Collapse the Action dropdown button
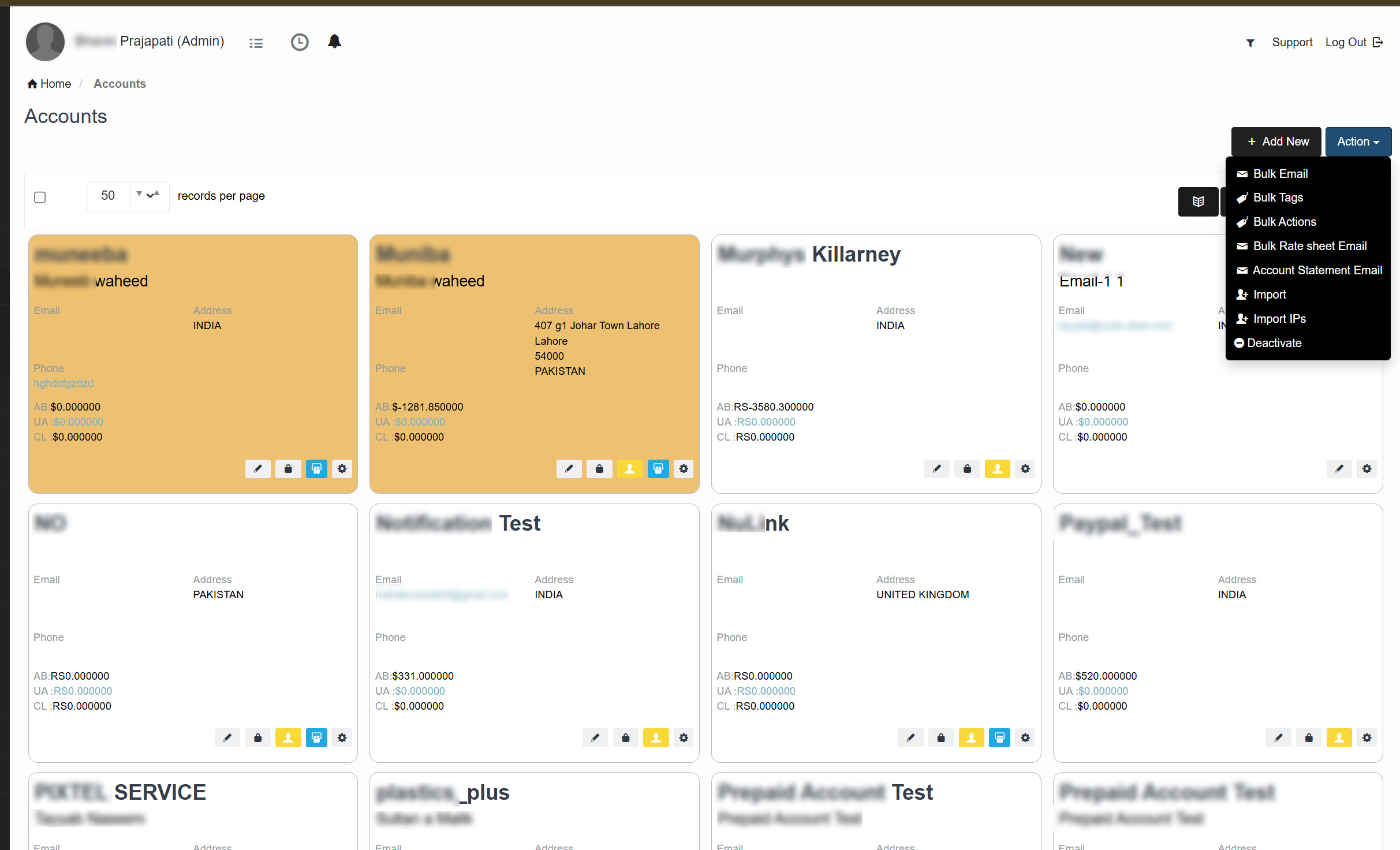Screen dimensions: 1400x850 coord(1357,141)
